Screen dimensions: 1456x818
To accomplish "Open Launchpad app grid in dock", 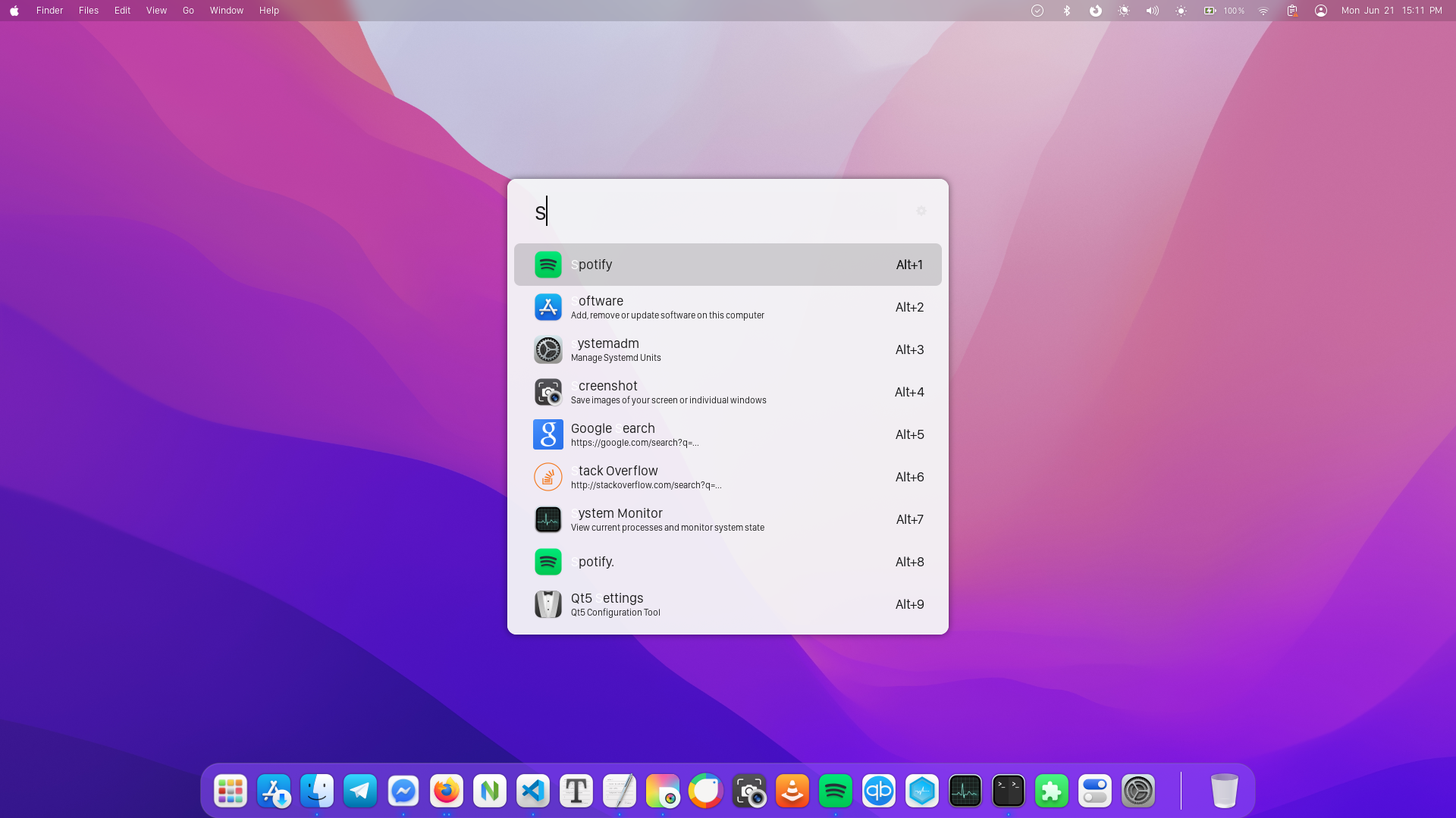I will pyautogui.click(x=231, y=791).
